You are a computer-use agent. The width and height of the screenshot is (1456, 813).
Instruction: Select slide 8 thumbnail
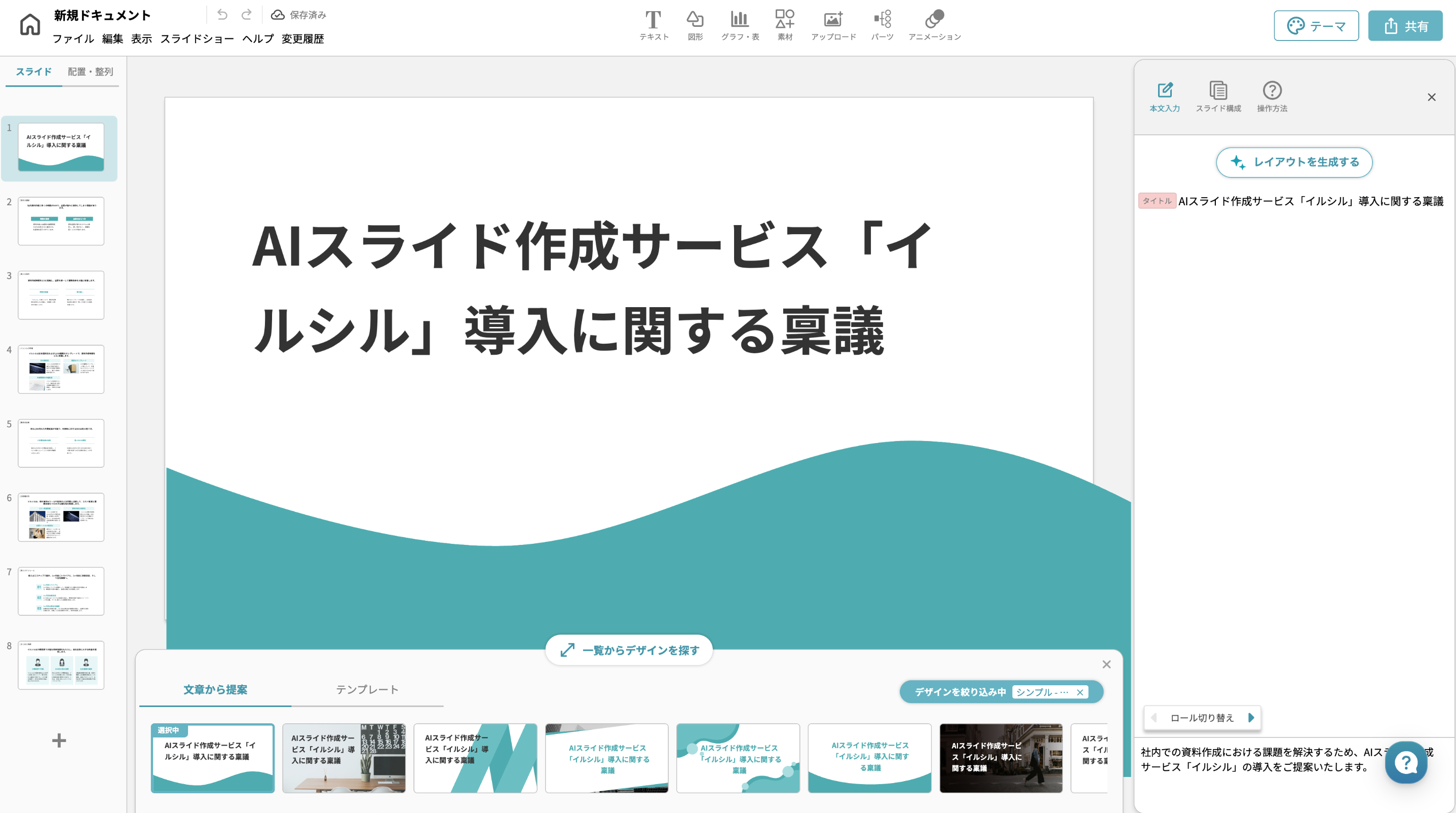[61, 666]
